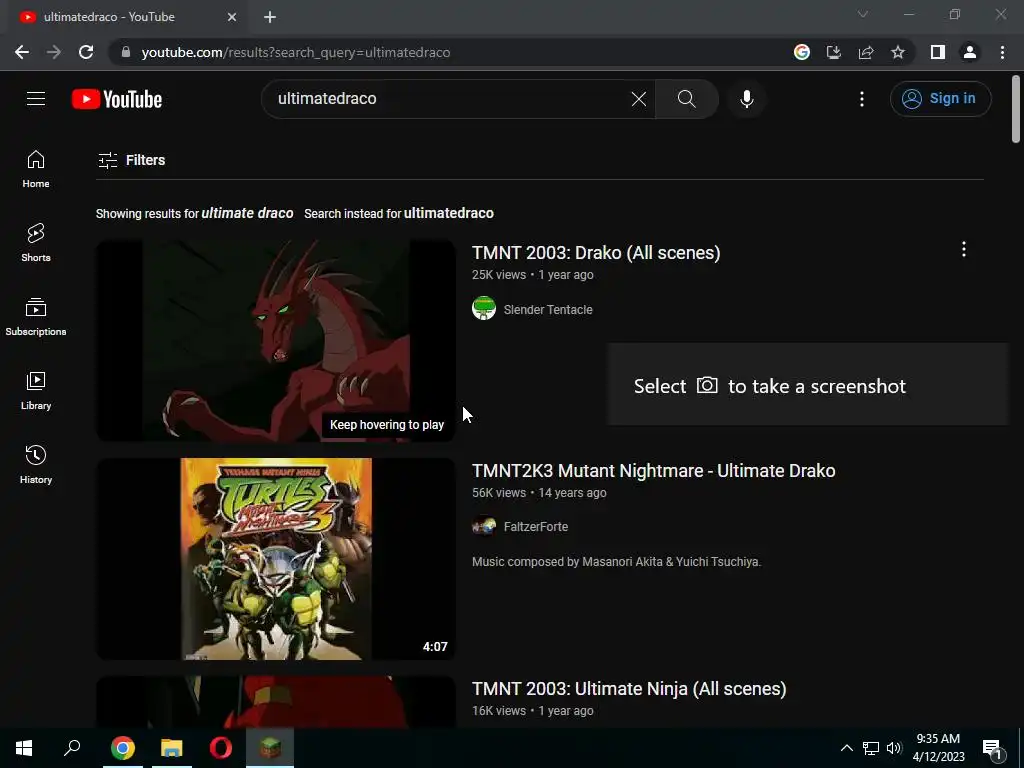This screenshot has height=768, width=1024.
Task: Open the network icon in system tray
Action: (x=871, y=748)
